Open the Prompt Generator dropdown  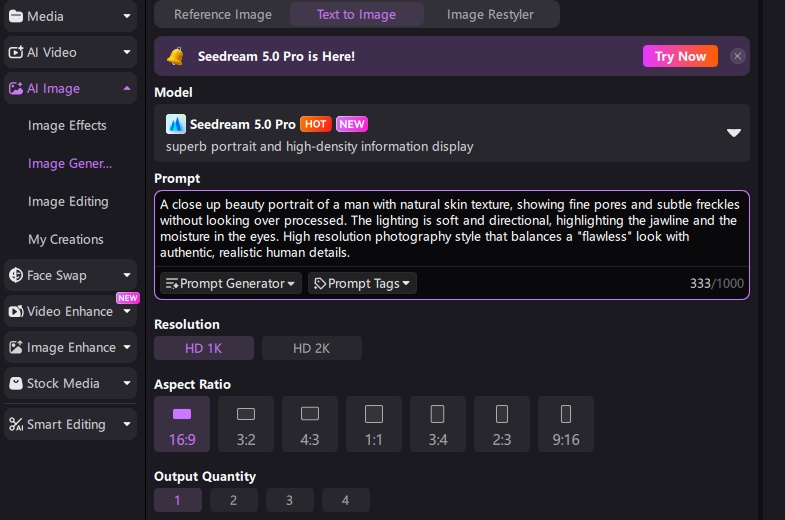(231, 283)
